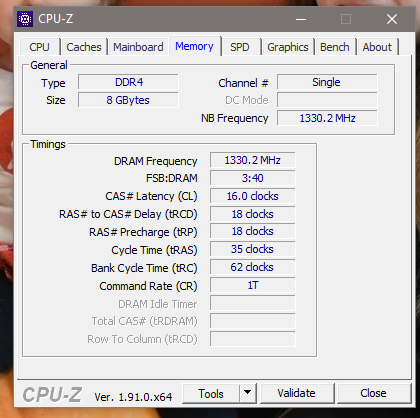Click the 'General' group heading
The image size is (420, 418).
[x=49, y=65]
